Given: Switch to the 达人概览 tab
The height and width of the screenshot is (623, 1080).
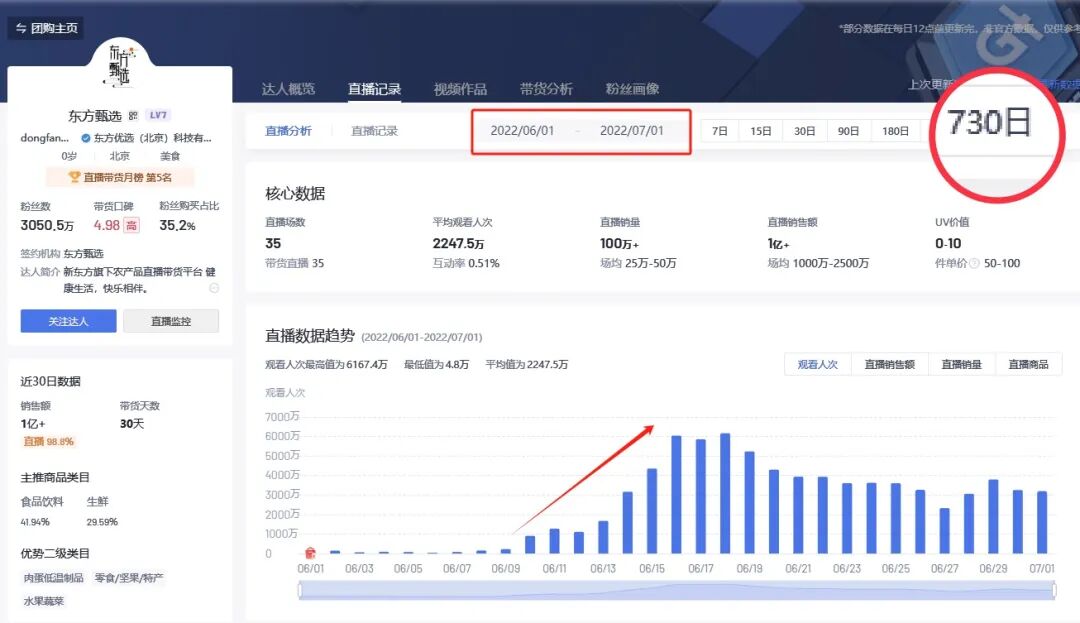Looking at the screenshot, I should click(288, 89).
